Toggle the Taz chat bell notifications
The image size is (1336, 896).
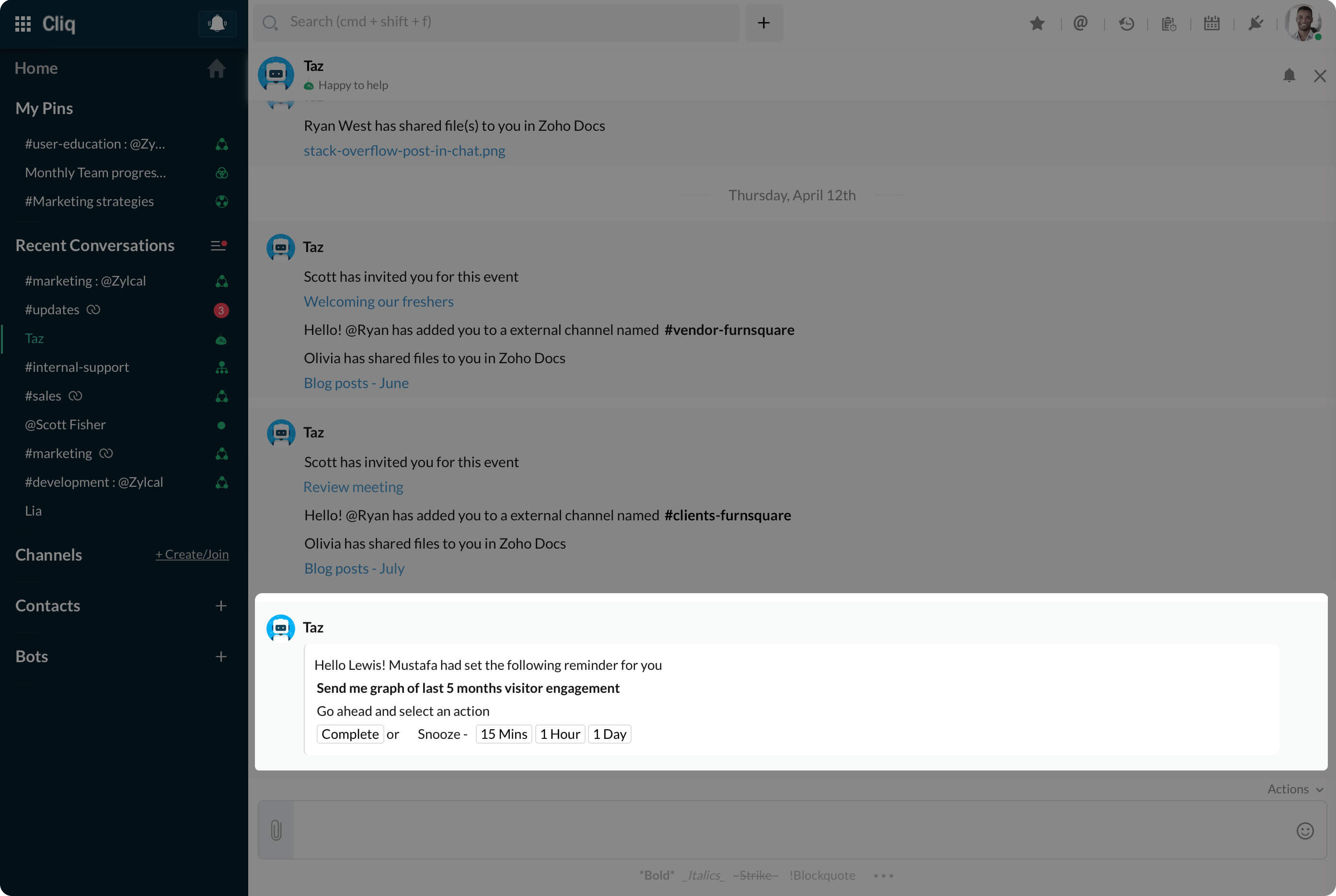pyautogui.click(x=1289, y=75)
